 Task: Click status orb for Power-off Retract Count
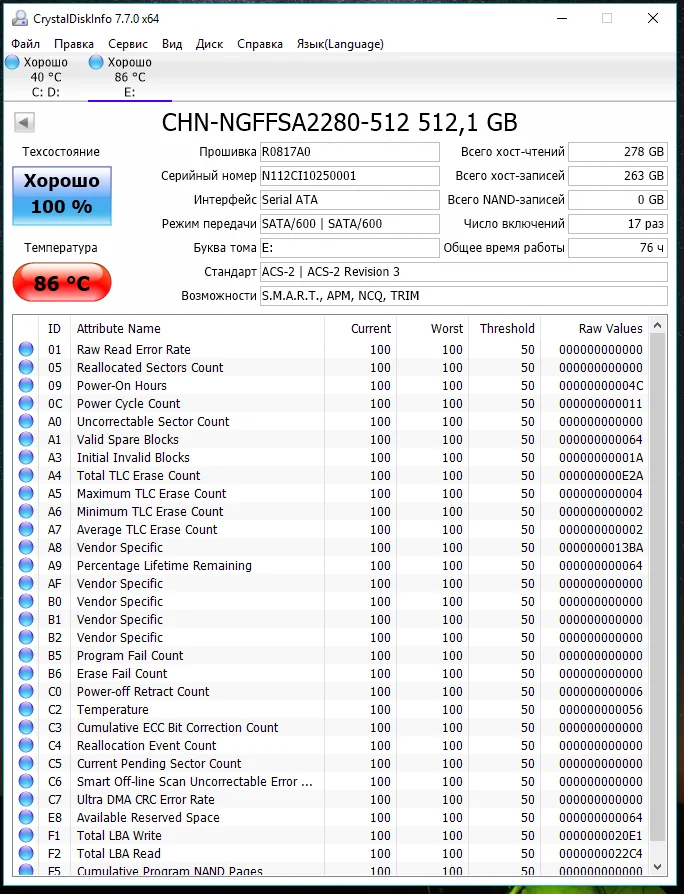[x=26, y=691]
